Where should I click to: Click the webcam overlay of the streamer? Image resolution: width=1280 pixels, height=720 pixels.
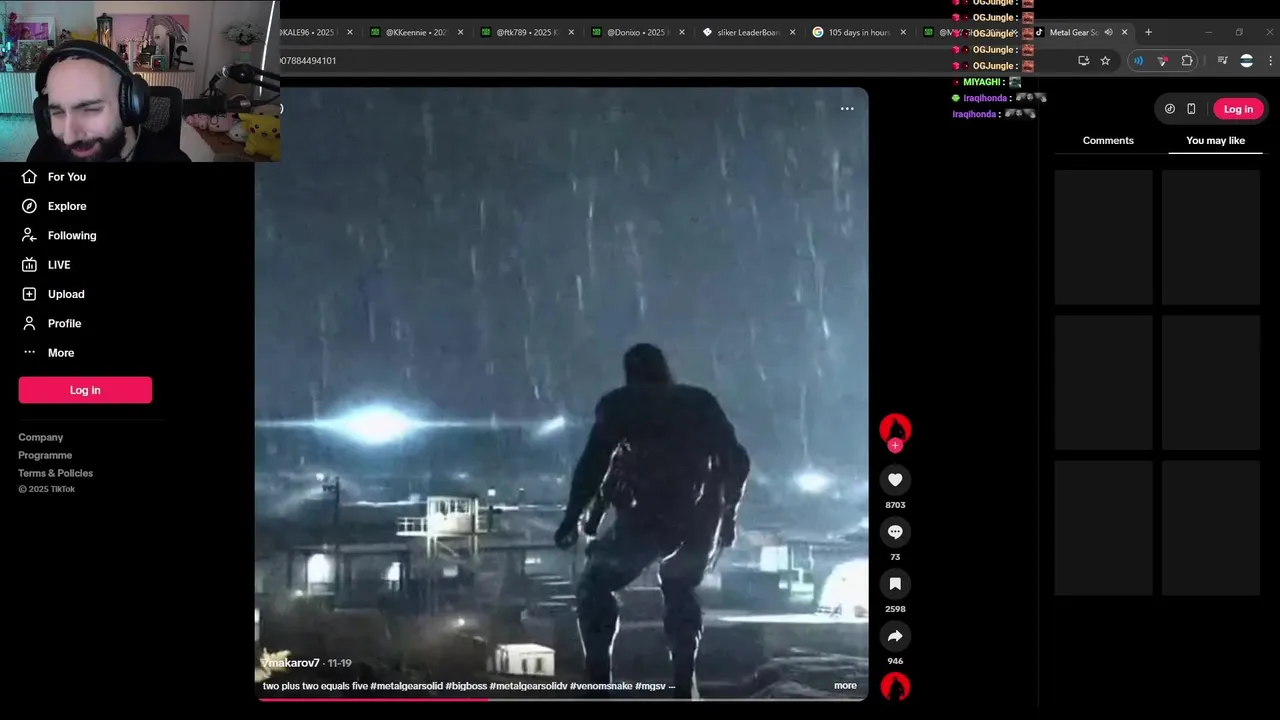139,81
